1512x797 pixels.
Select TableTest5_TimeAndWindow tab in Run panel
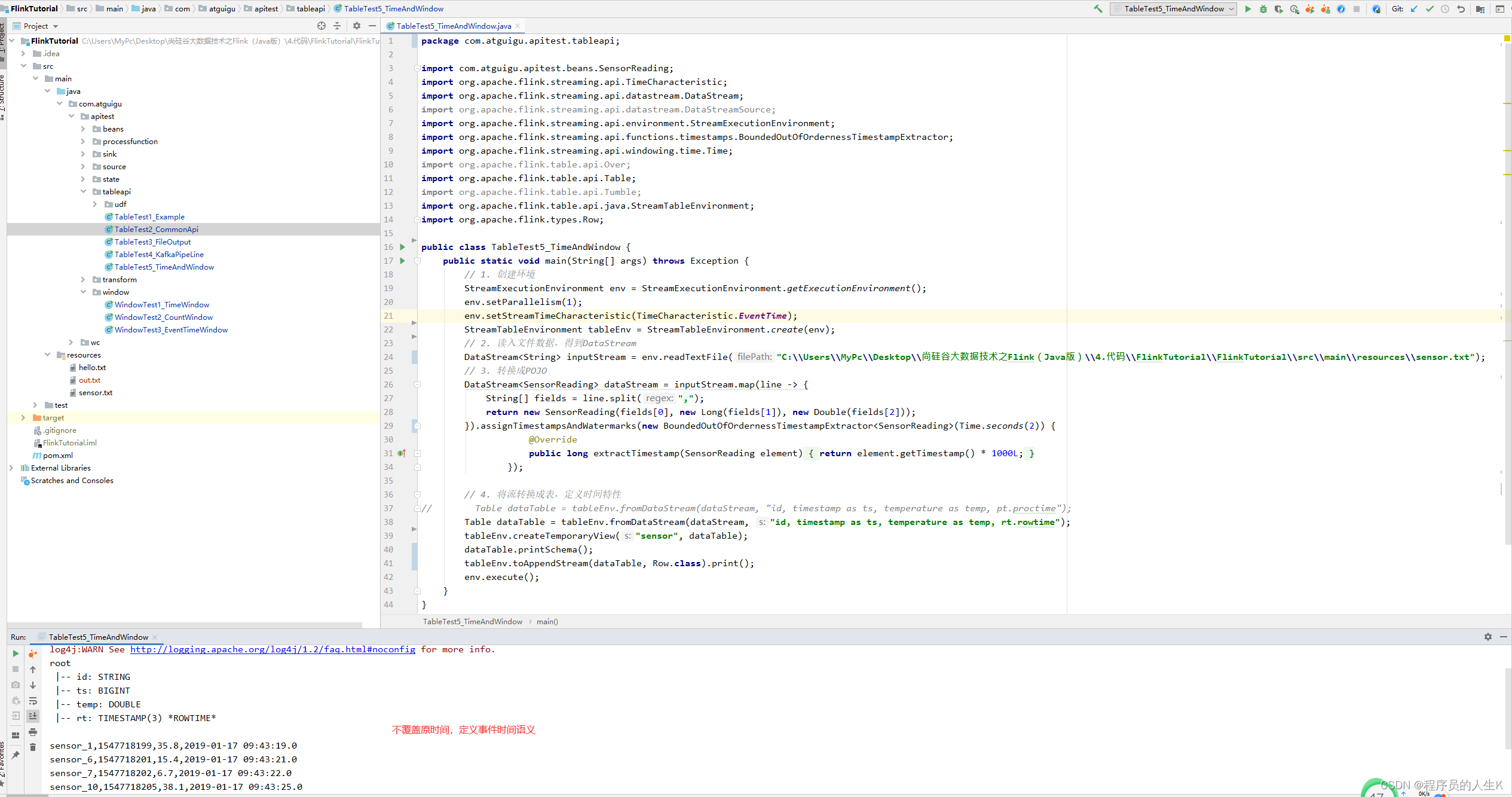pyautogui.click(x=98, y=637)
